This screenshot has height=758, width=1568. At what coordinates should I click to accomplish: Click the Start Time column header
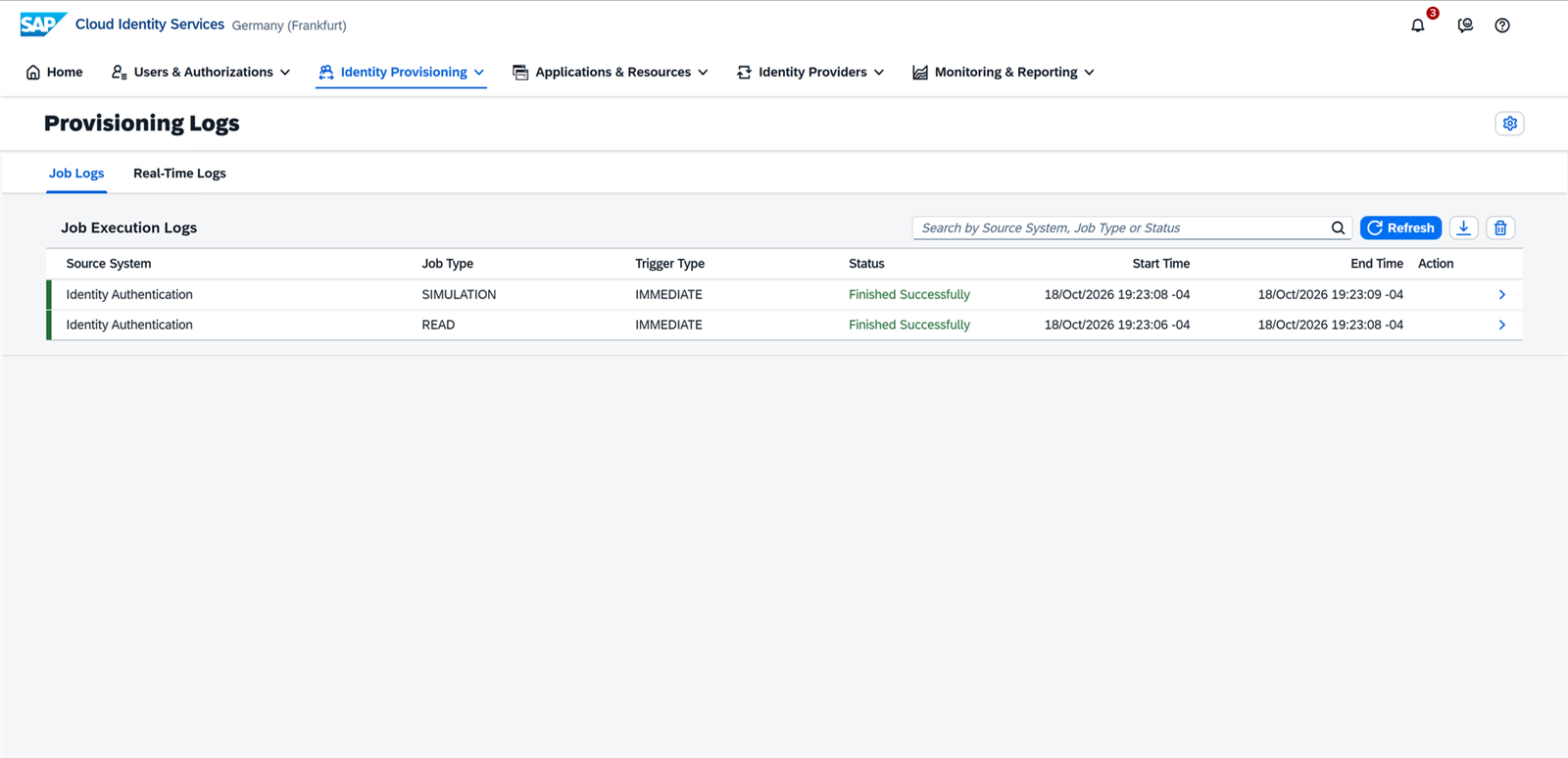click(1160, 264)
